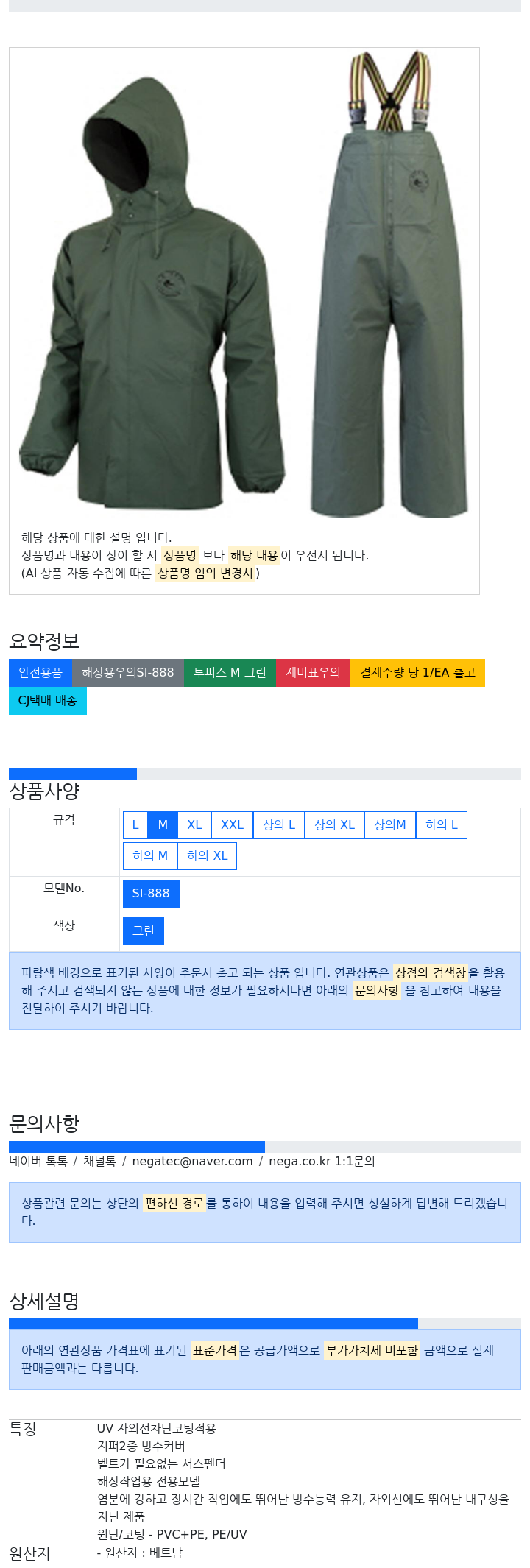Screen dimensions: 530x1568
Task: Click the 상세설명 progress bar
Action: [265, 1324]
